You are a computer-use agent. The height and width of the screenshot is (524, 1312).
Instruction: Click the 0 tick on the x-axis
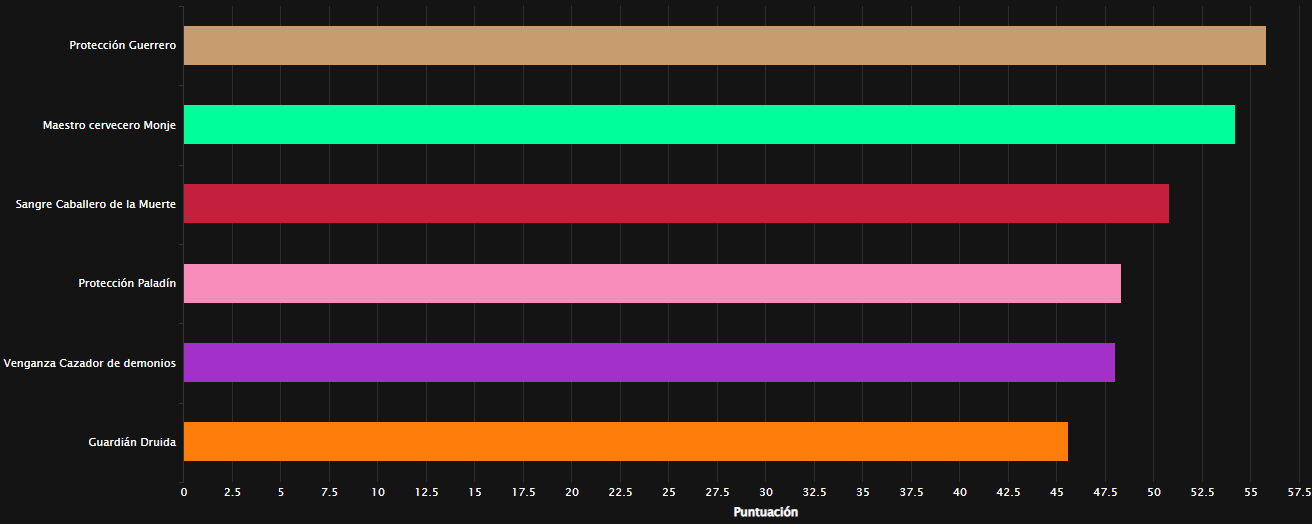[183, 493]
